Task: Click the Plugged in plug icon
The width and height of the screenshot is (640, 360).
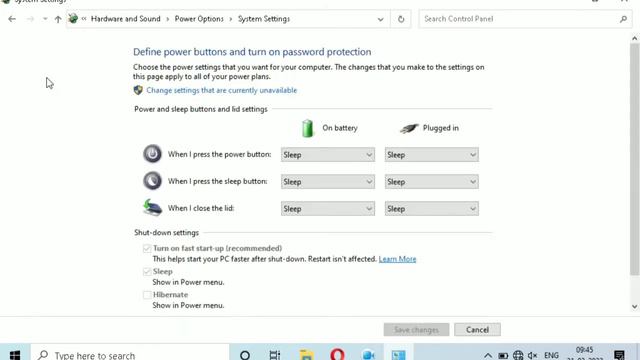Action: (x=409, y=128)
